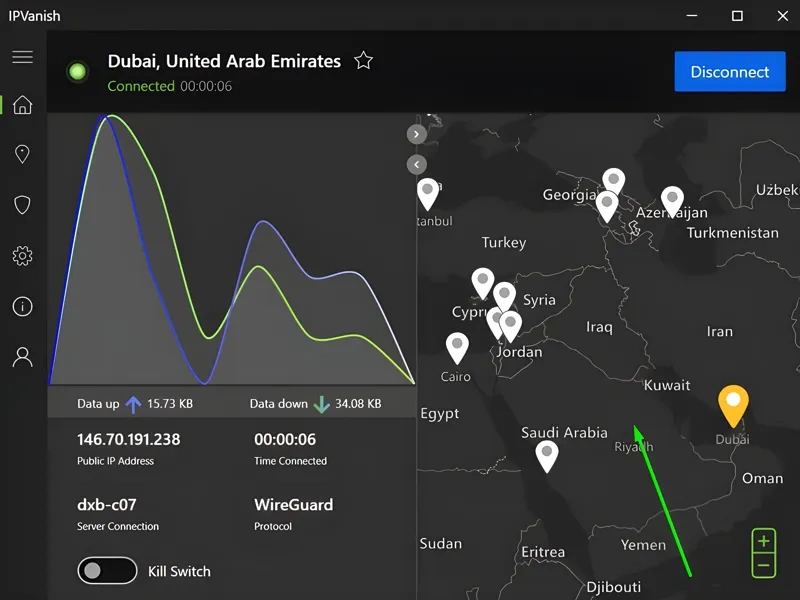The image size is (800, 600).
Task: Collapse panel with left chevron arrow
Action: click(x=417, y=164)
